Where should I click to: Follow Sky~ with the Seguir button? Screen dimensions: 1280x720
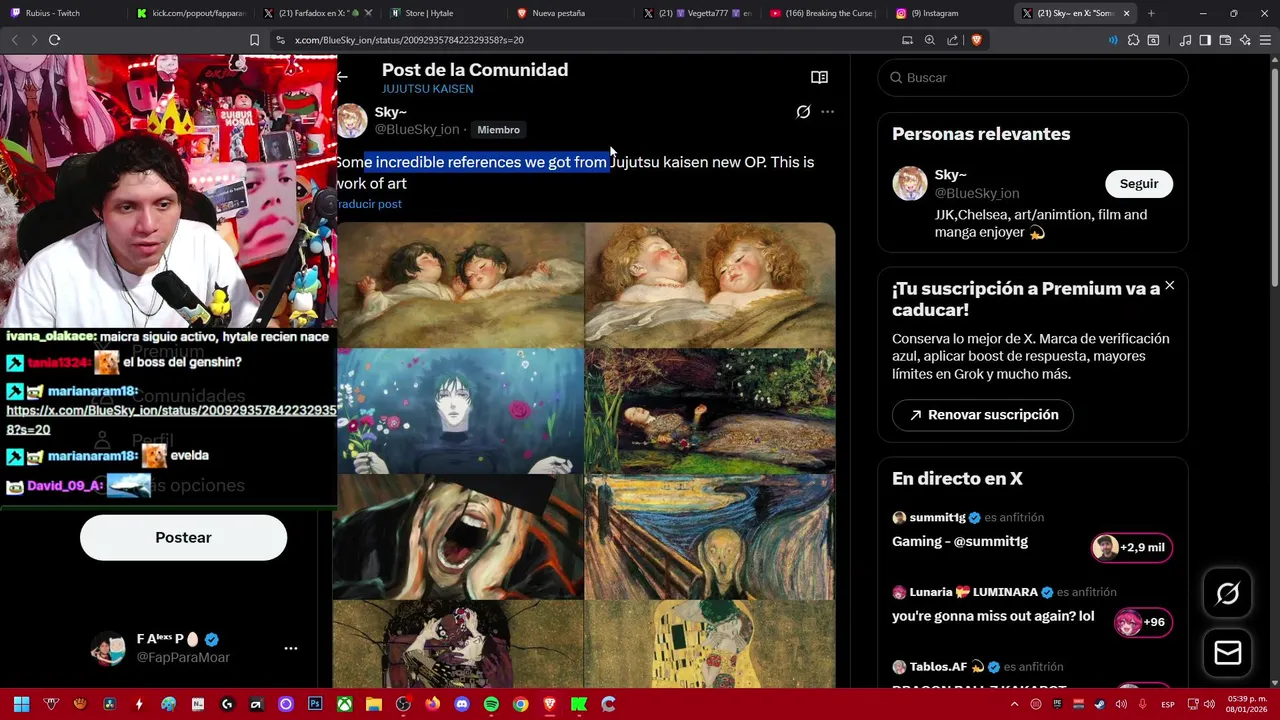point(1139,184)
